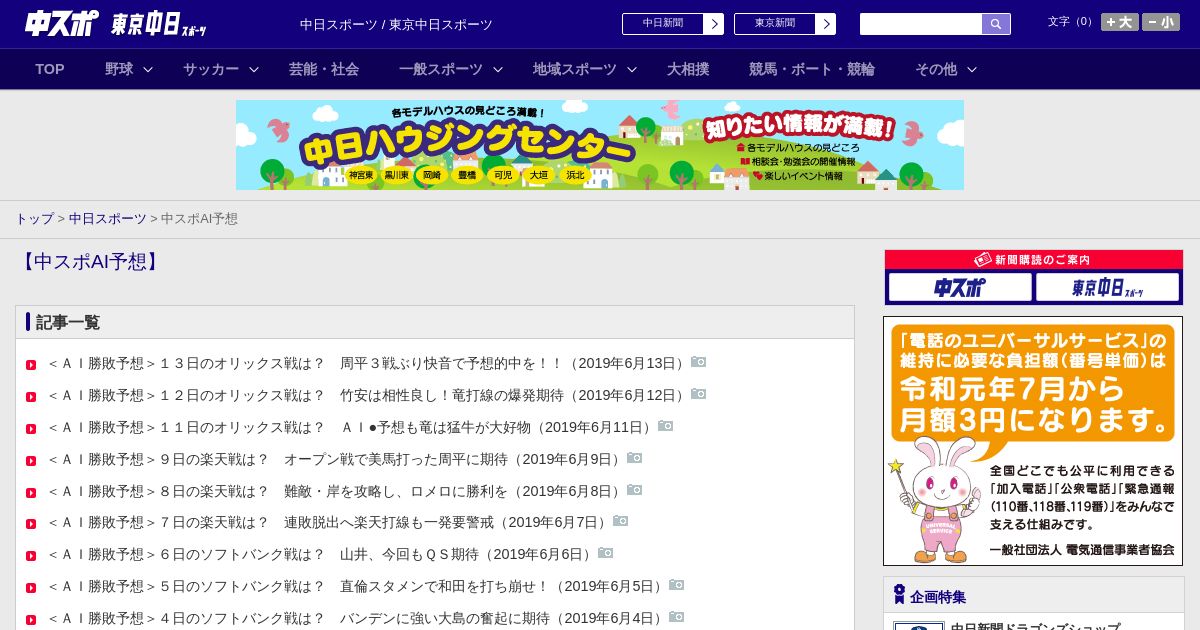The width and height of the screenshot is (1200, 630).
Task: Open the 一般スポーツ menu
Action: click(x=441, y=69)
